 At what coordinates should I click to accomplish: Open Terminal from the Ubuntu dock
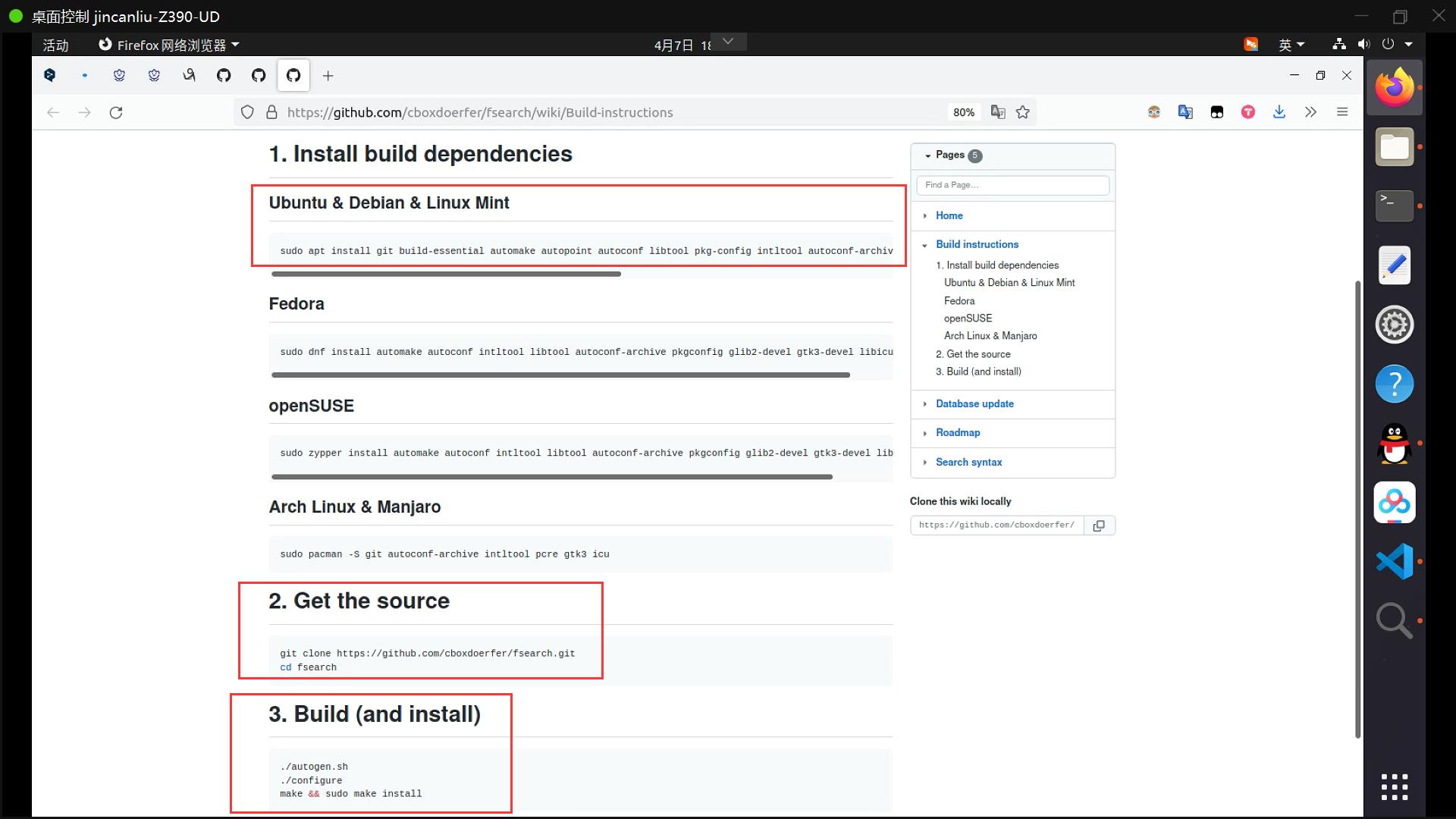1394,206
